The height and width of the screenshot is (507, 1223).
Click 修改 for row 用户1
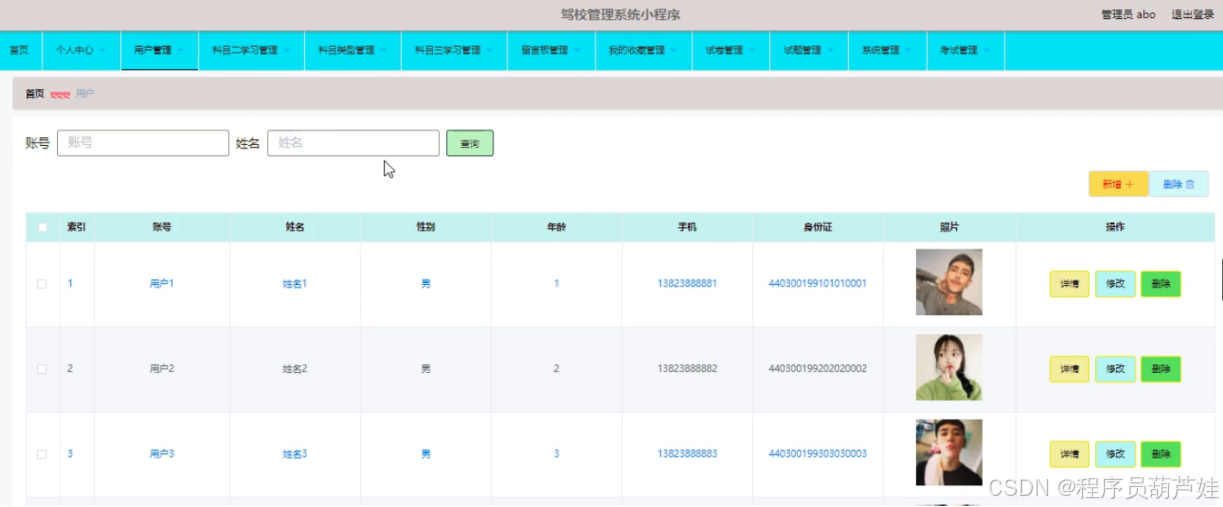click(x=1115, y=284)
